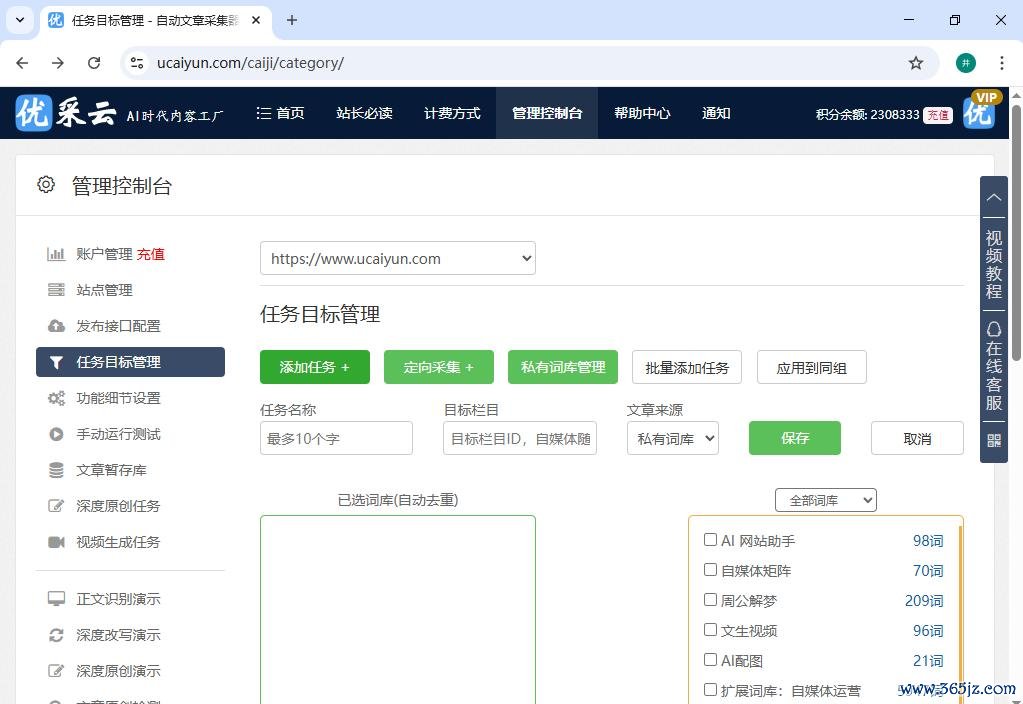Click the red 充值 badge next to balance

tap(938, 115)
